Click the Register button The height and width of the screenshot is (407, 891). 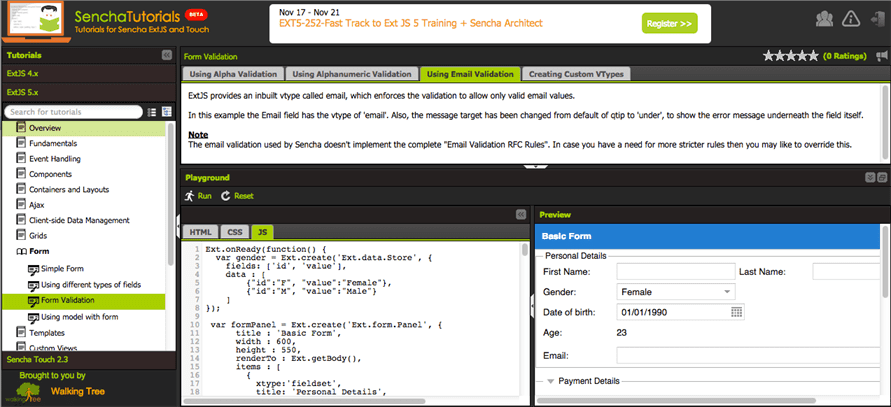tap(669, 23)
